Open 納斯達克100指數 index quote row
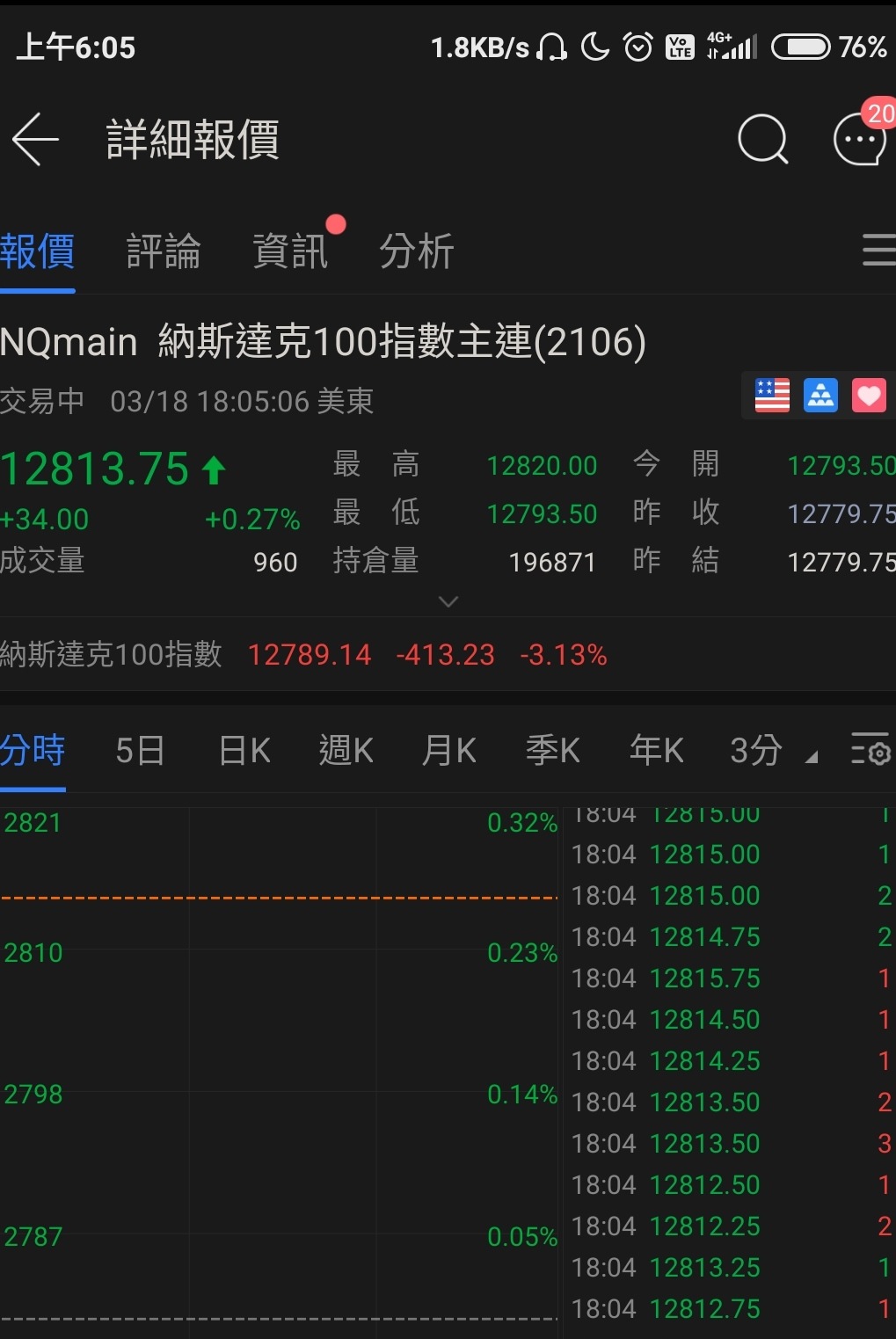896x1339 pixels. click(x=303, y=655)
